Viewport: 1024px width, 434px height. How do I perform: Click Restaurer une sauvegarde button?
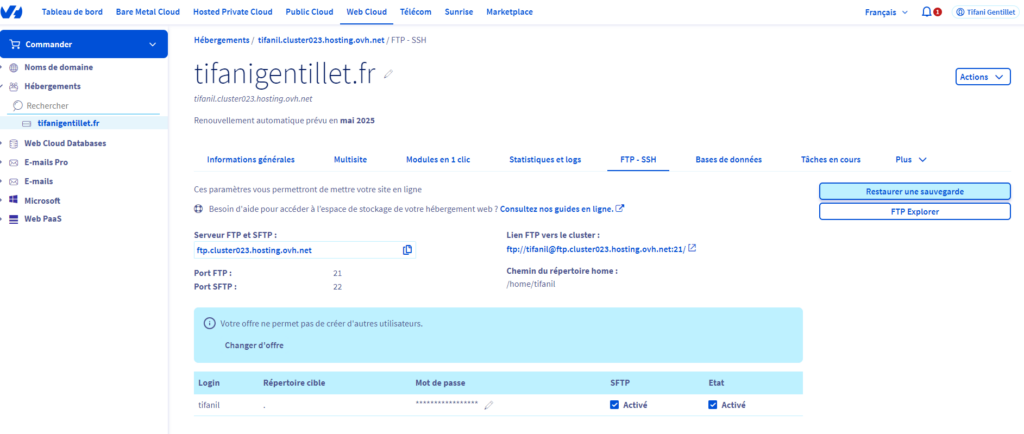coord(914,191)
